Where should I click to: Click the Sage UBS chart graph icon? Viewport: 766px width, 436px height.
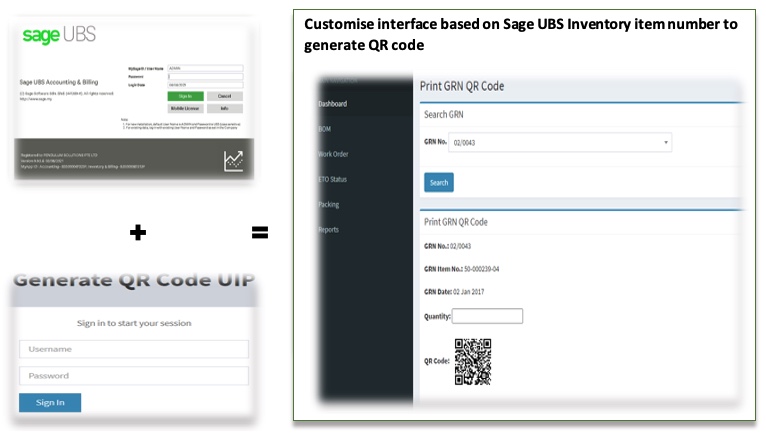(234, 161)
